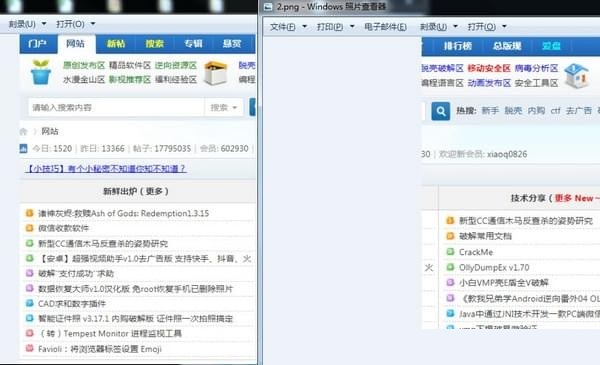Click the thread icon beside 破解常用文档
Image resolution: width=600 pixels, height=365 pixels.
point(450,236)
